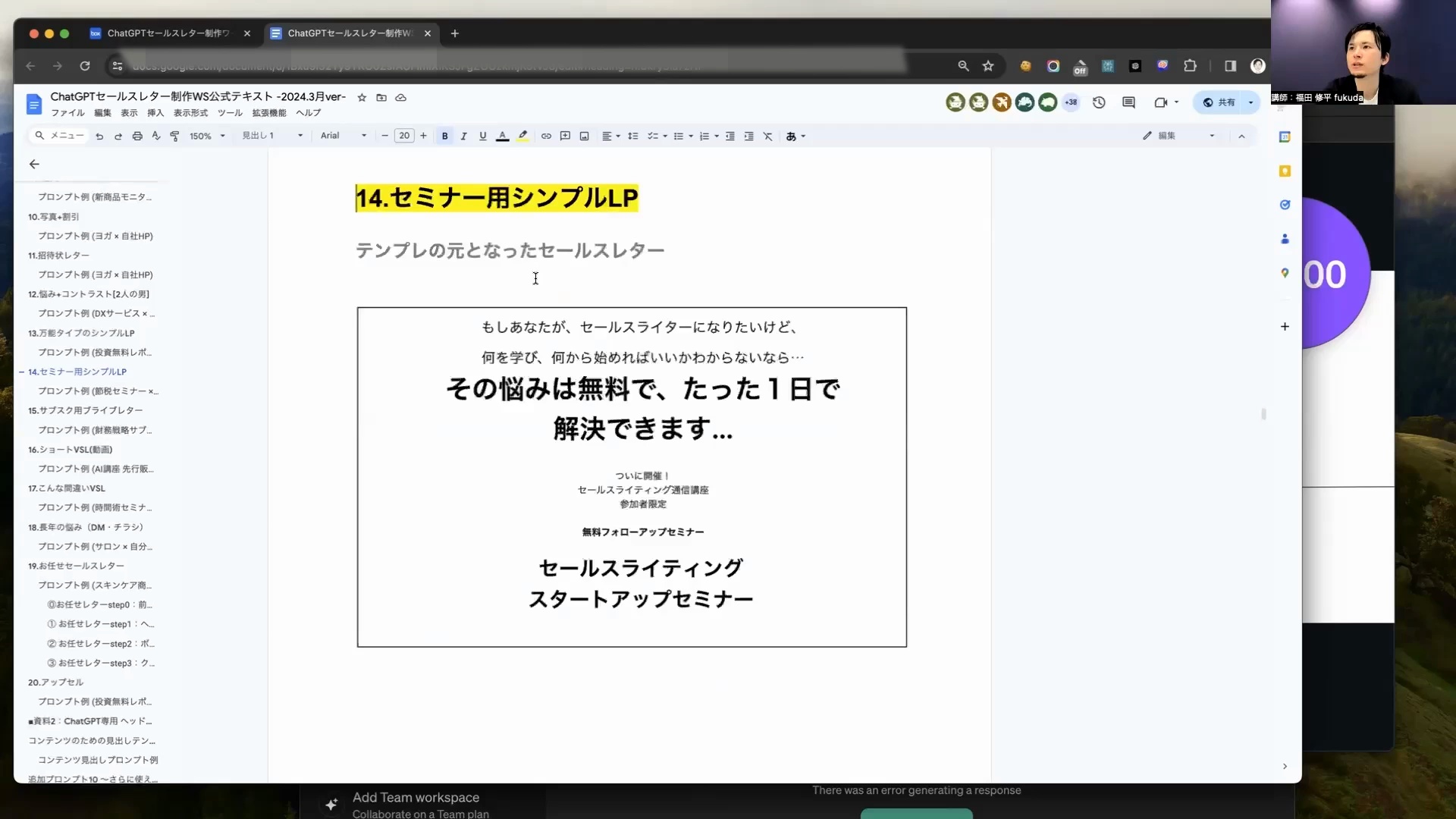Select the text highlight color tool
The image size is (1456, 819).
(522, 136)
